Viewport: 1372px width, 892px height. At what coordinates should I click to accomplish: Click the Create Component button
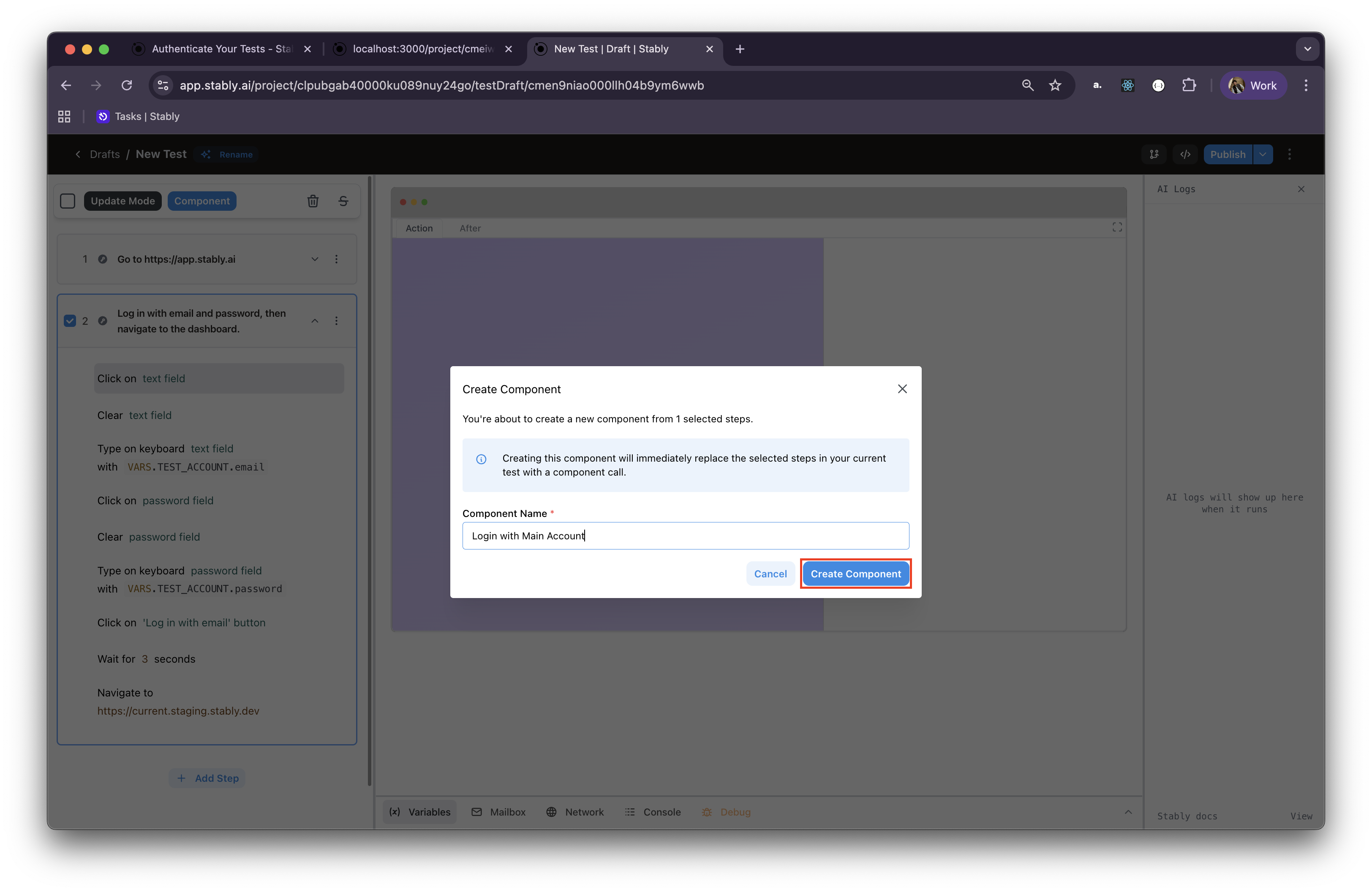(855, 574)
